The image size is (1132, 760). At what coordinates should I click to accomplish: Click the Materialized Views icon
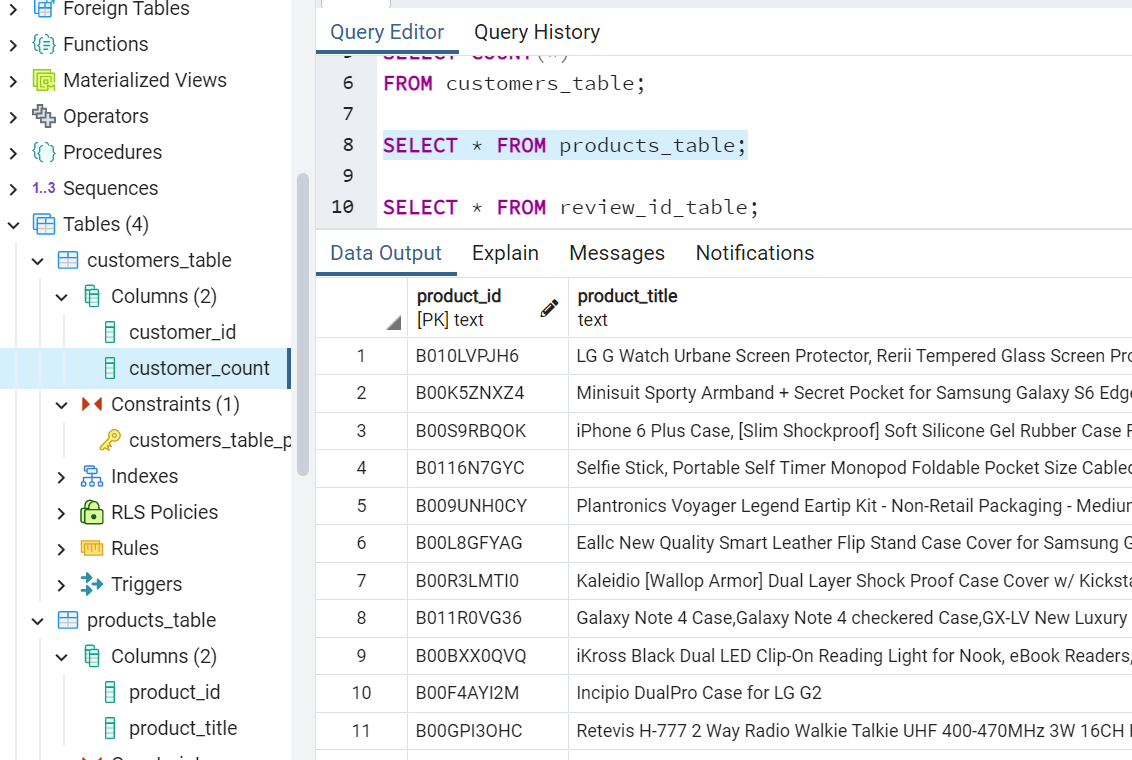pos(44,80)
